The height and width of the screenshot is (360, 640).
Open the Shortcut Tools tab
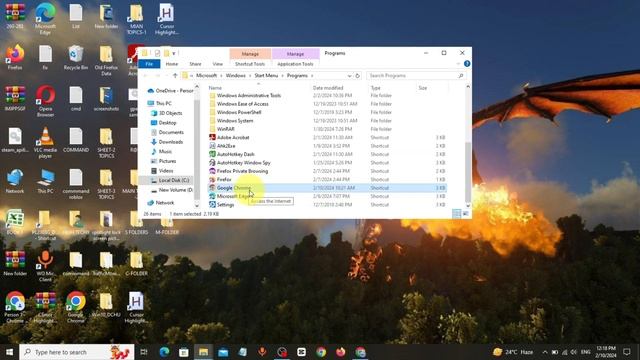click(250, 64)
